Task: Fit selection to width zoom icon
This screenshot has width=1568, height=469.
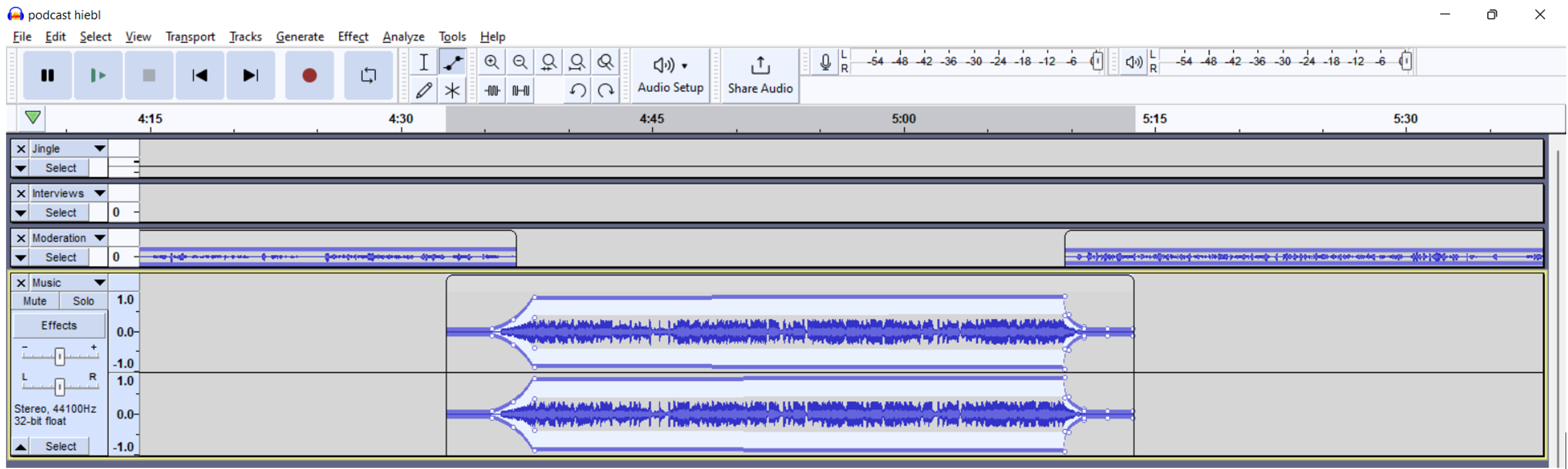Action: point(549,62)
